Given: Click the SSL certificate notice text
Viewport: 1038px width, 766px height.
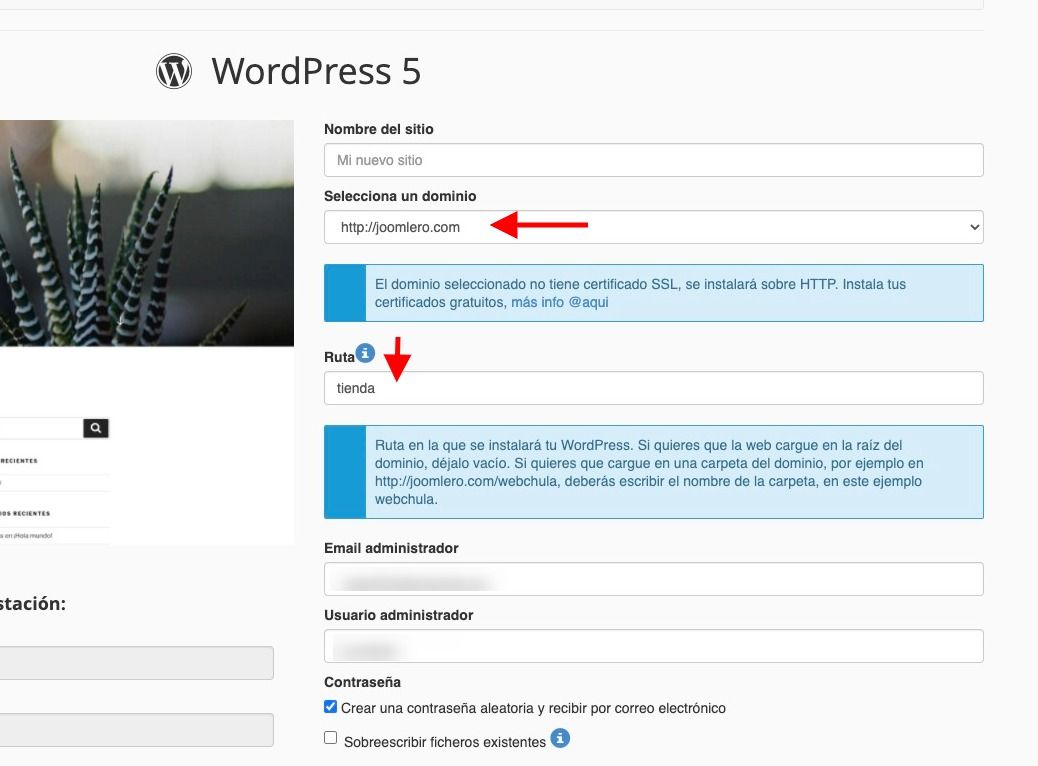Looking at the screenshot, I should pos(640,293).
